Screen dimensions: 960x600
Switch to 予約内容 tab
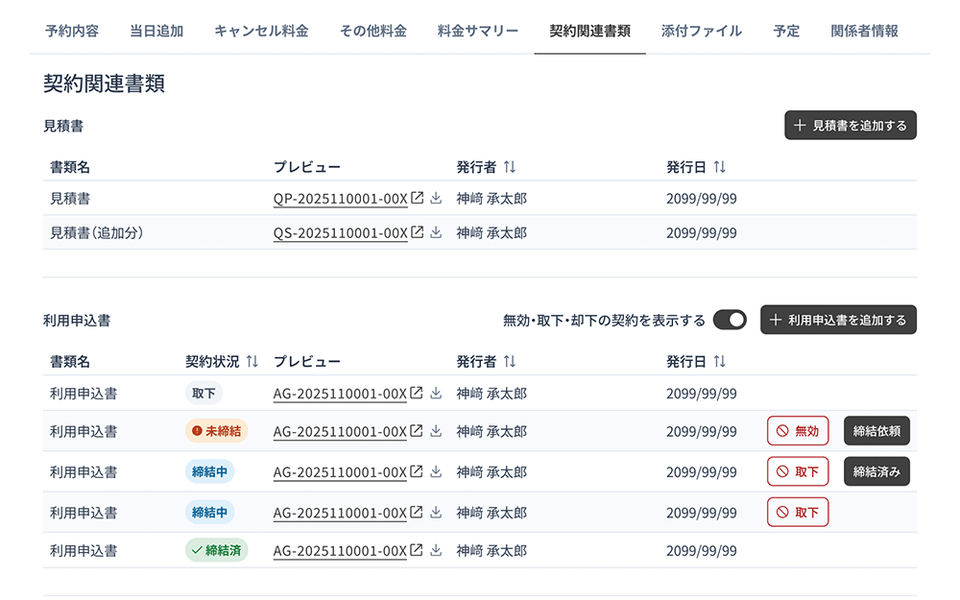pos(72,31)
